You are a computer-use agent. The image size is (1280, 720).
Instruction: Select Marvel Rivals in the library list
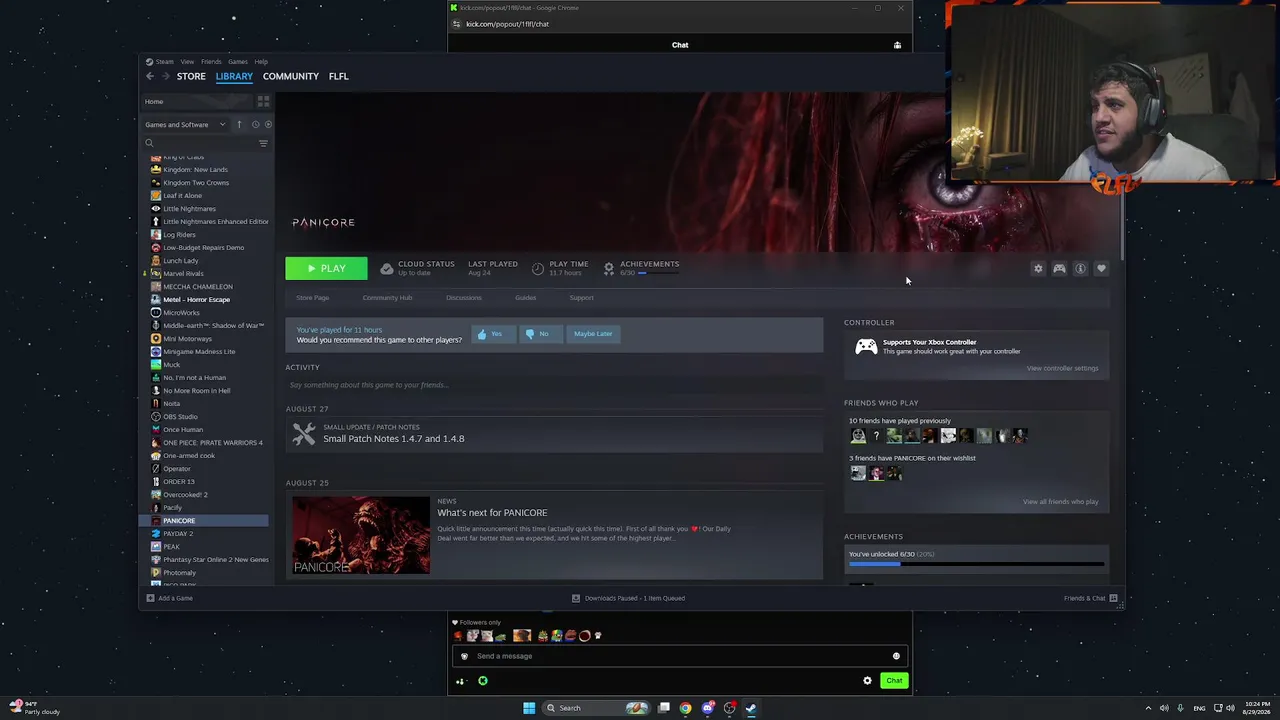tap(183, 274)
